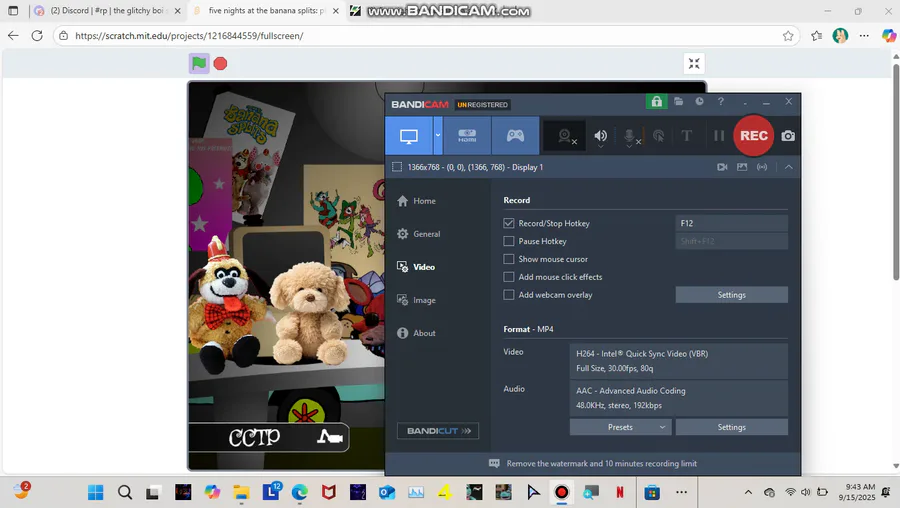The width and height of the screenshot is (900, 508).
Task: Enable Add mouse click effects checkbox
Action: 509,277
